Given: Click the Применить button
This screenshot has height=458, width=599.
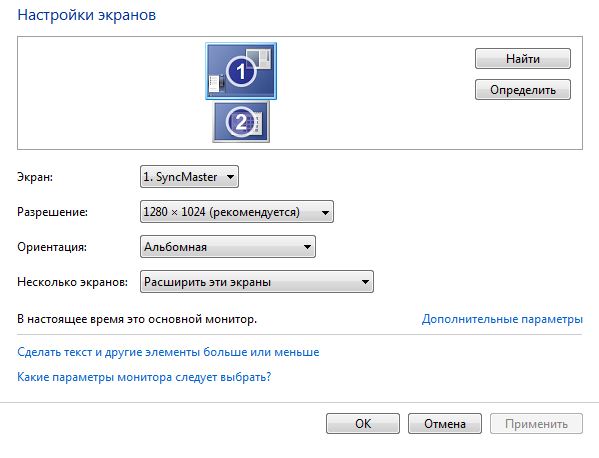Looking at the screenshot, I should 536,424.
